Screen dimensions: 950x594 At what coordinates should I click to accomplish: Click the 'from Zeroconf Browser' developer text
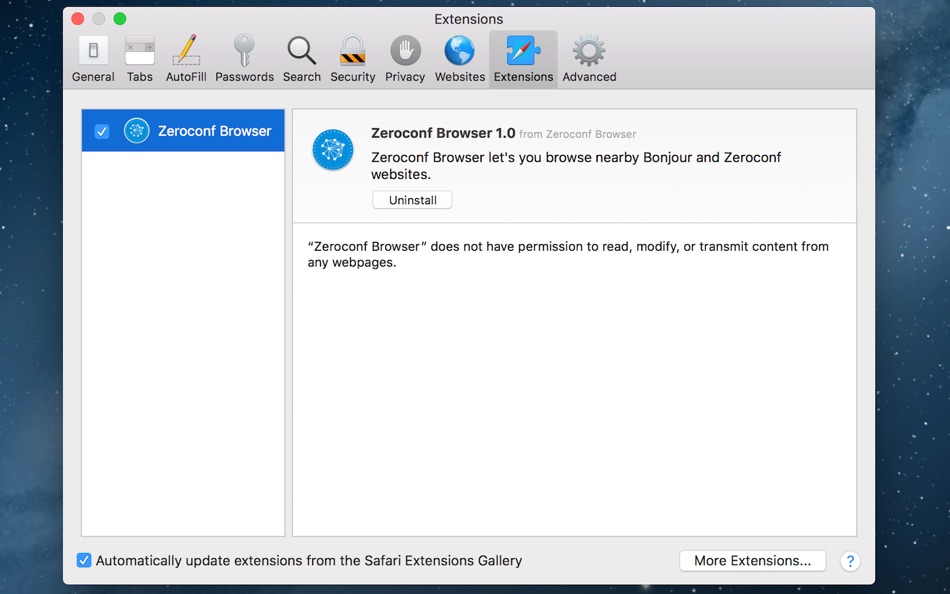click(577, 134)
